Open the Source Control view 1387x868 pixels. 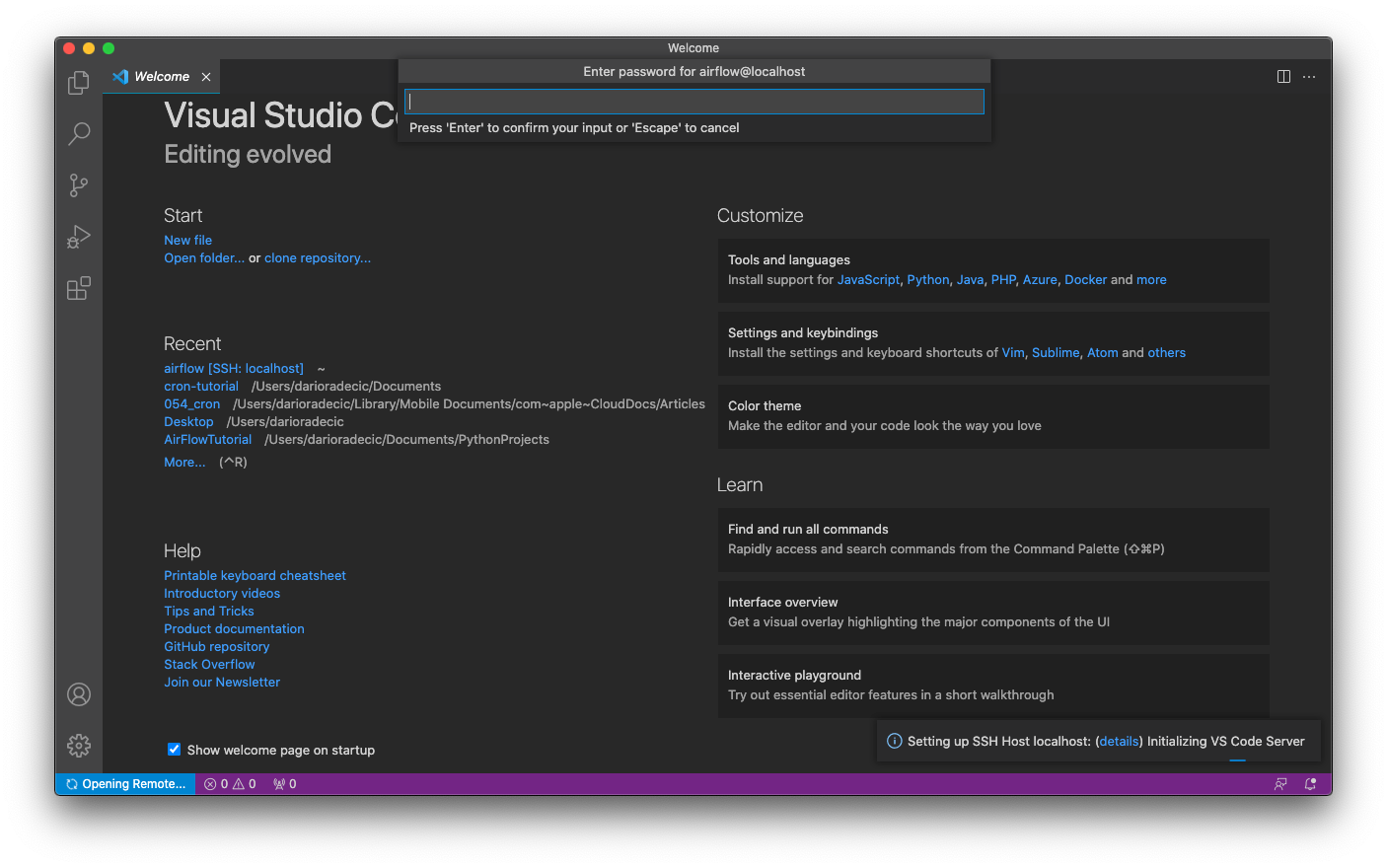[79, 185]
